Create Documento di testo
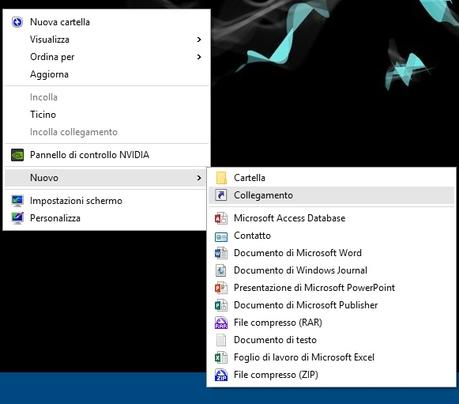 point(331,340)
